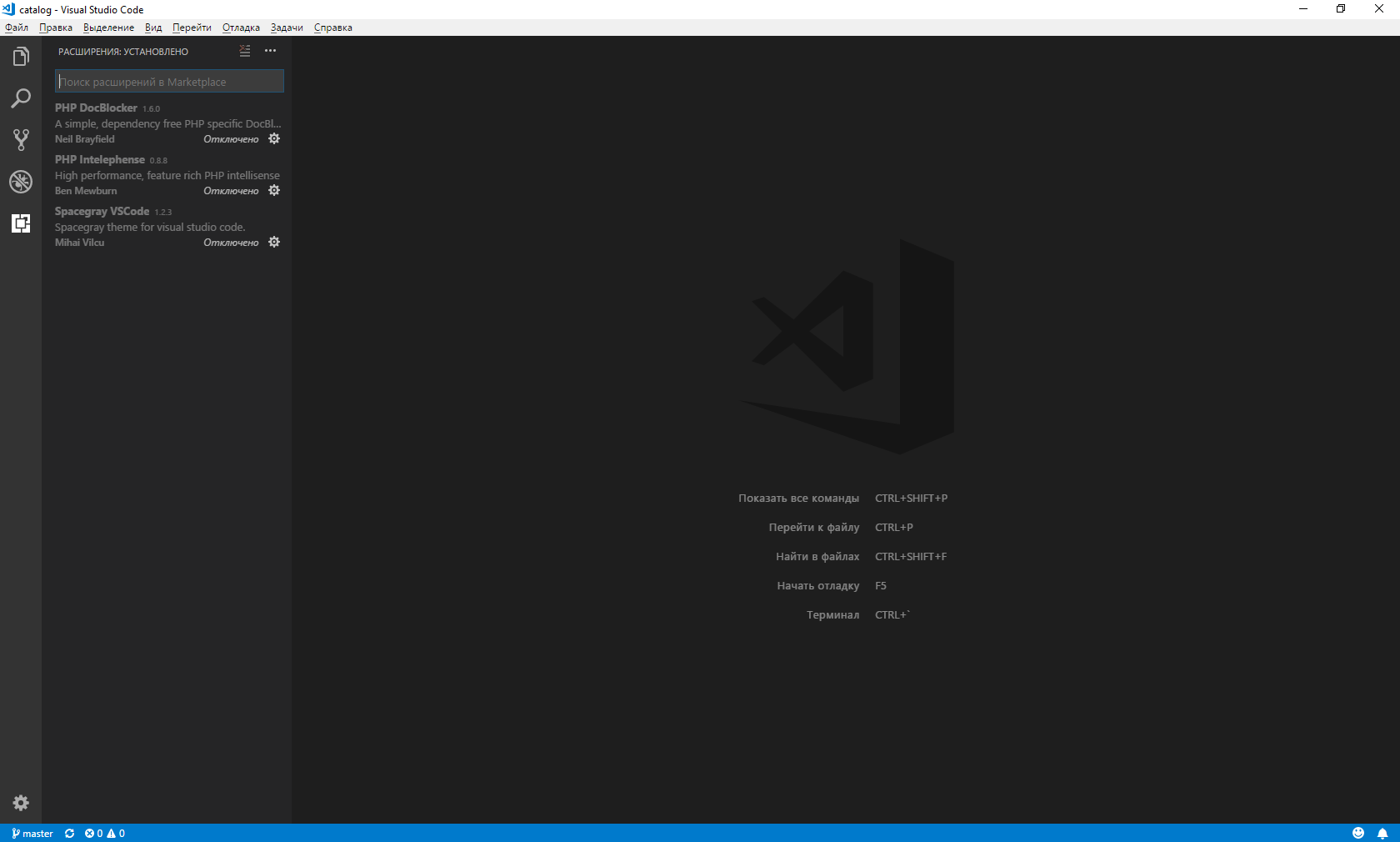Open the Debug view icon

tap(21, 182)
